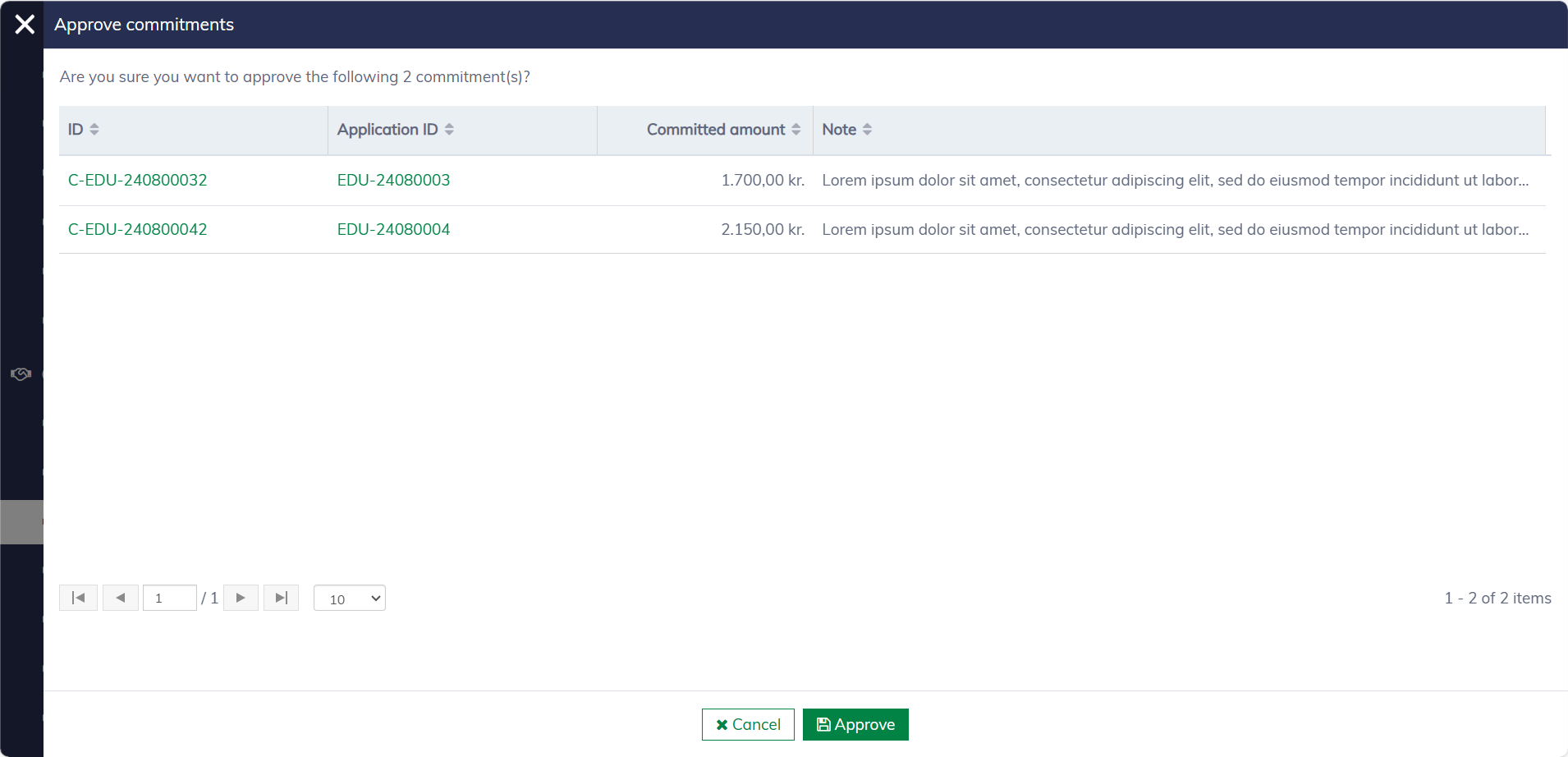Jump to the last page
1568x757 pixels.
click(x=281, y=598)
